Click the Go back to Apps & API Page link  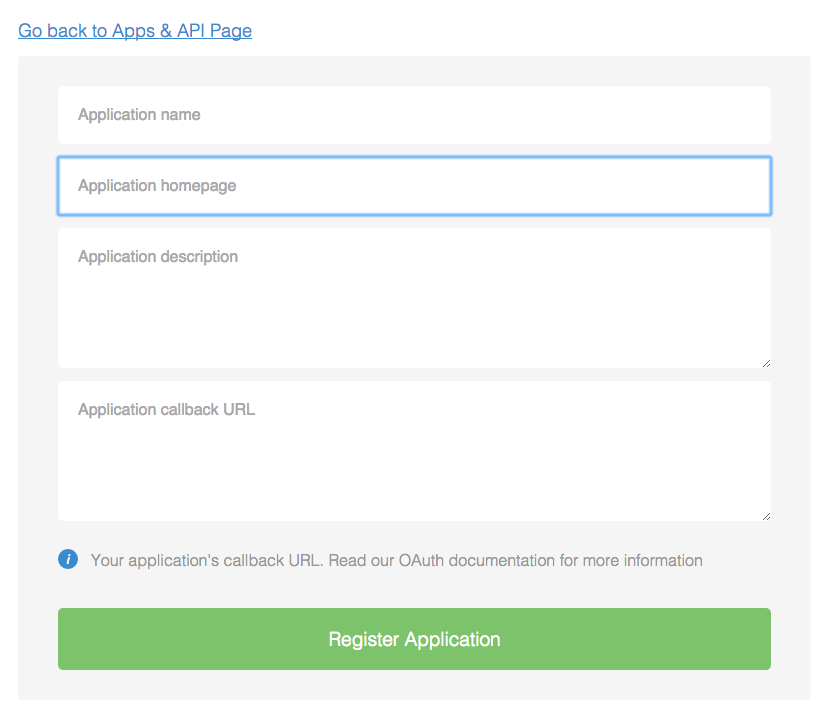[x=135, y=31]
